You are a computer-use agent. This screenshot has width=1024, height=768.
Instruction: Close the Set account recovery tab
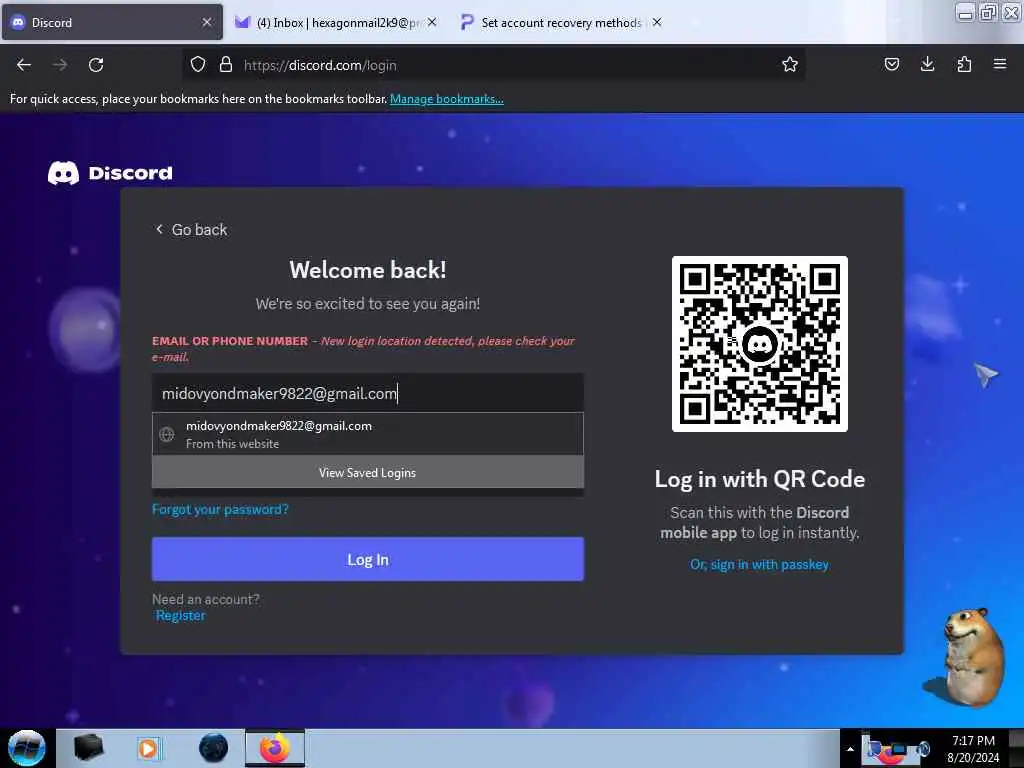(657, 22)
